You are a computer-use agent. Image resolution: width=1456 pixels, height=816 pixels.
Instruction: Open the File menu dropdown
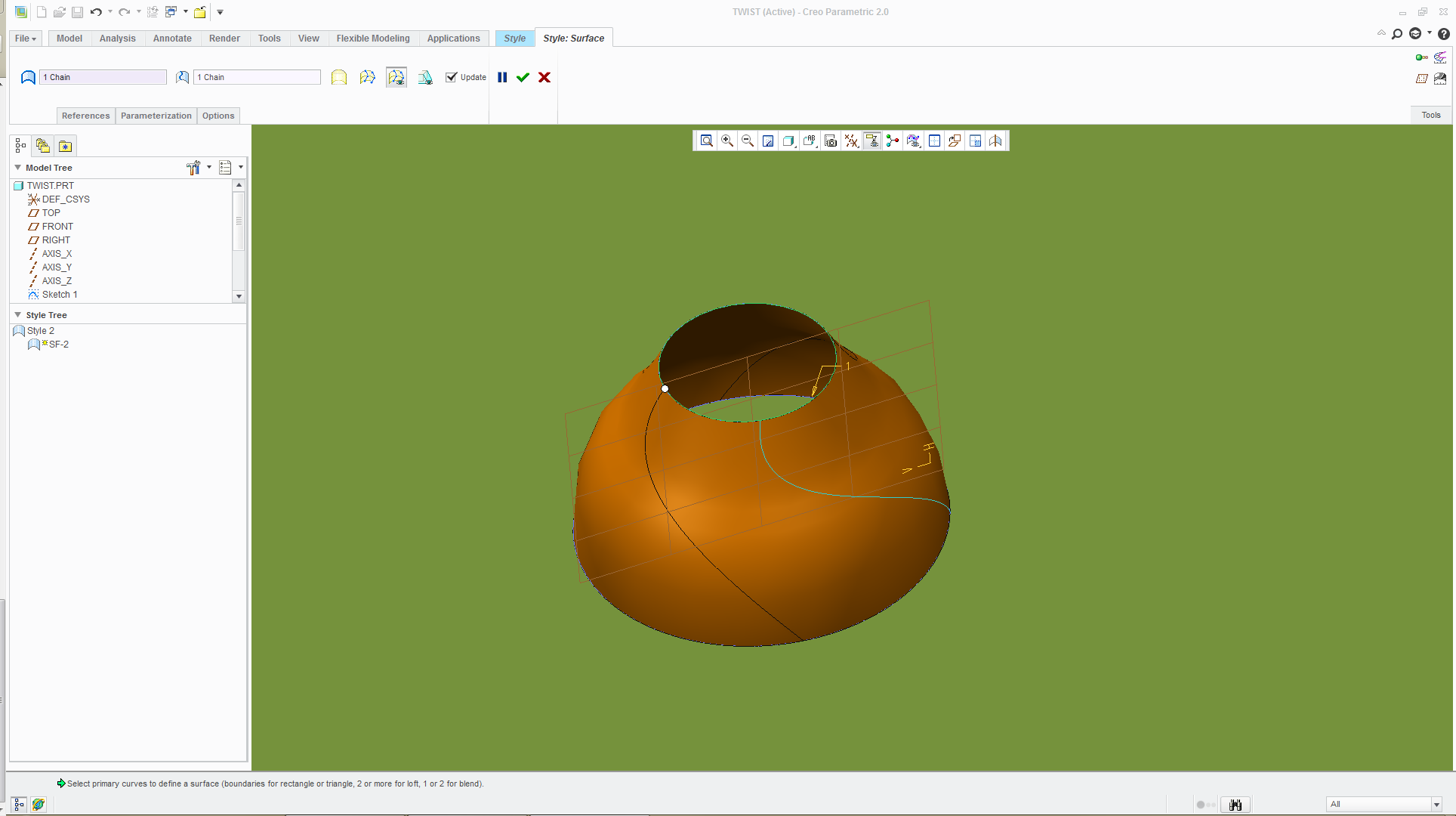tap(26, 39)
